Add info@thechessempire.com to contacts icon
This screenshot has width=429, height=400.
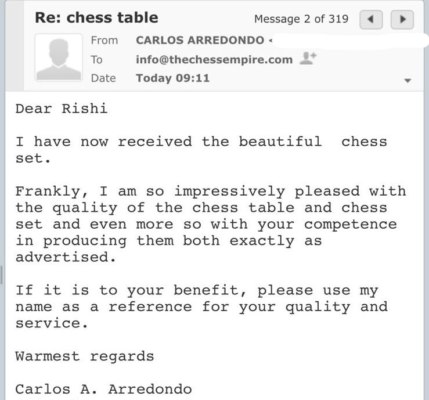pyautogui.click(x=308, y=59)
